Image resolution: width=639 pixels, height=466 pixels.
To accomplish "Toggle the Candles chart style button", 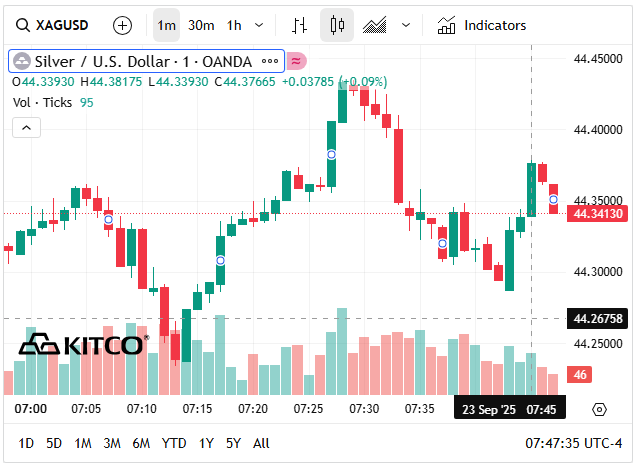I will (x=337, y=25).
